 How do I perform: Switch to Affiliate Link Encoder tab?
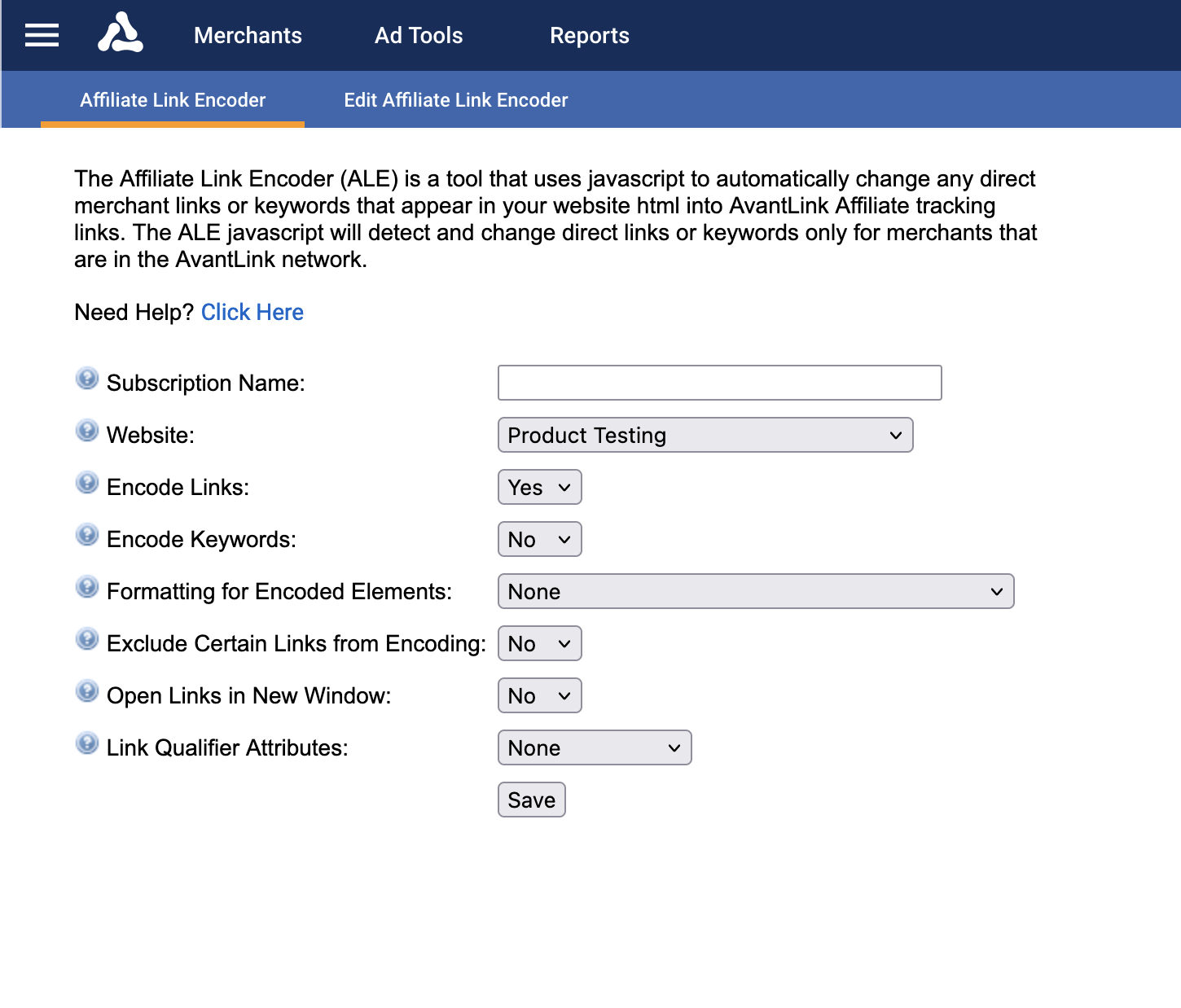(173, 100)
